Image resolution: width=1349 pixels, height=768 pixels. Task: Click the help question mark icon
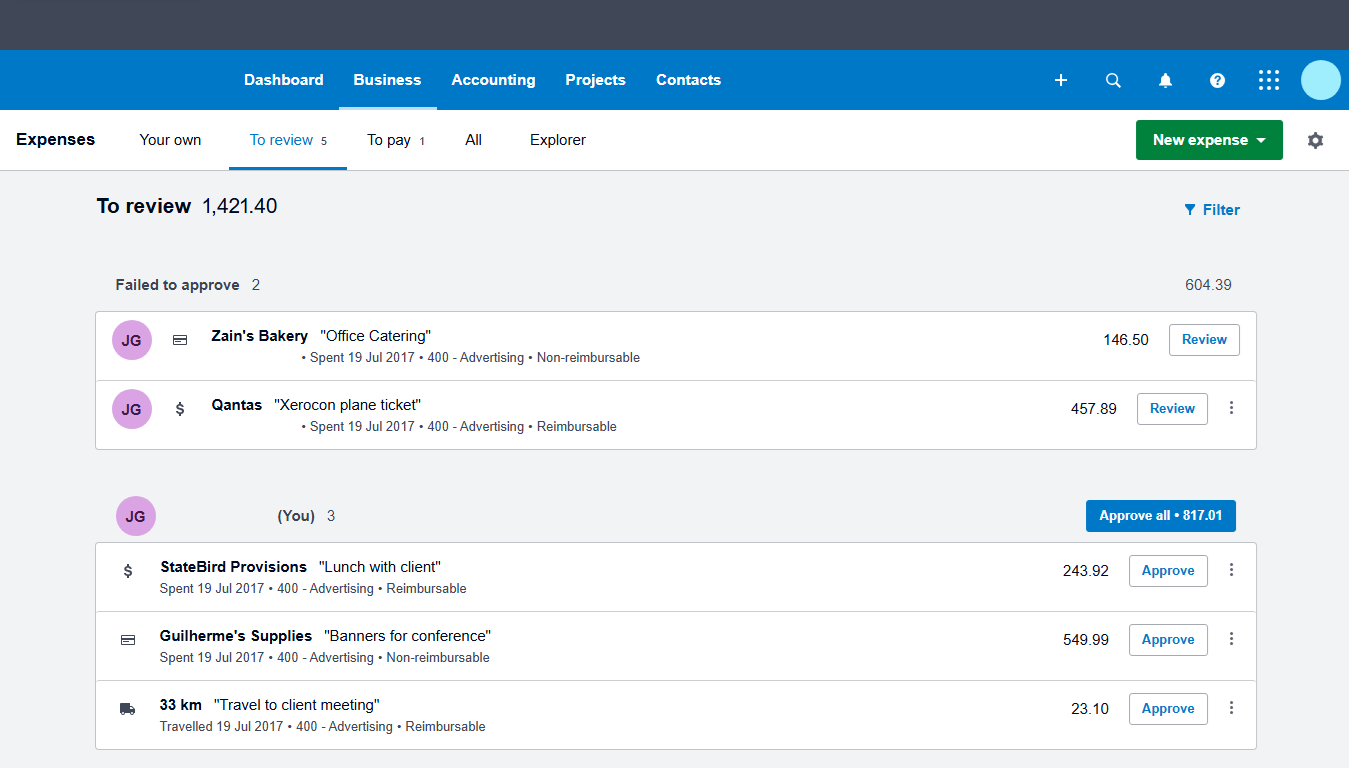click(1217, 80)
